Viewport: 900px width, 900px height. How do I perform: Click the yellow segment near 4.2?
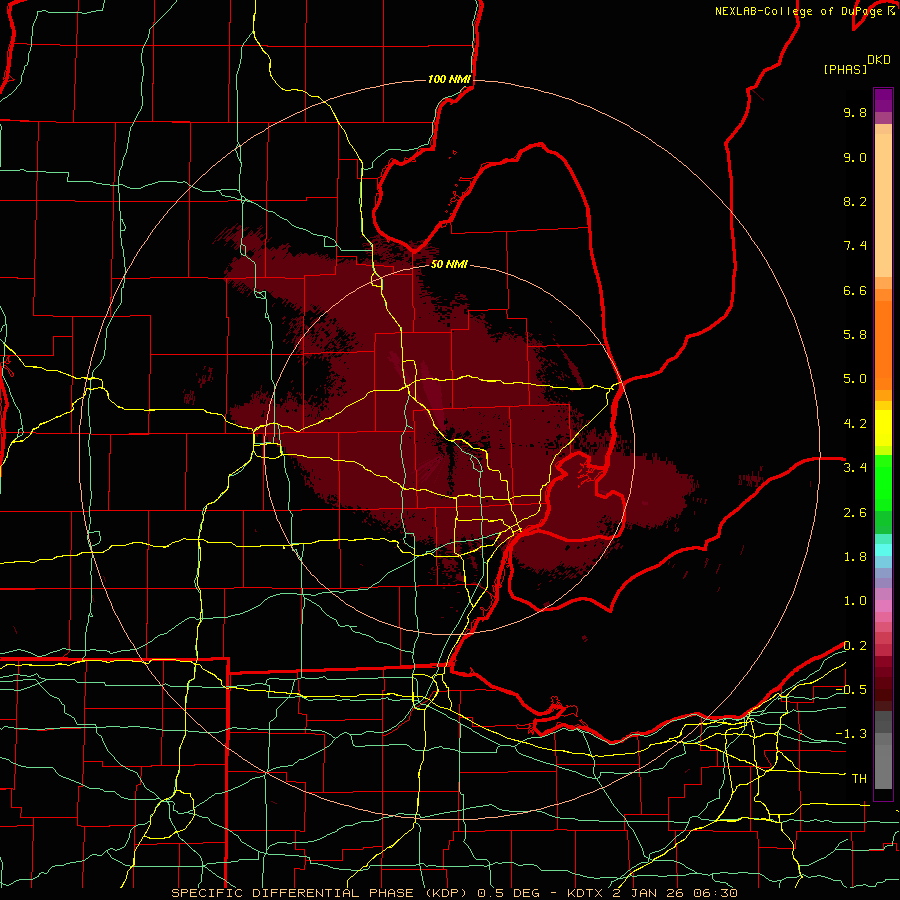point(883,428)
